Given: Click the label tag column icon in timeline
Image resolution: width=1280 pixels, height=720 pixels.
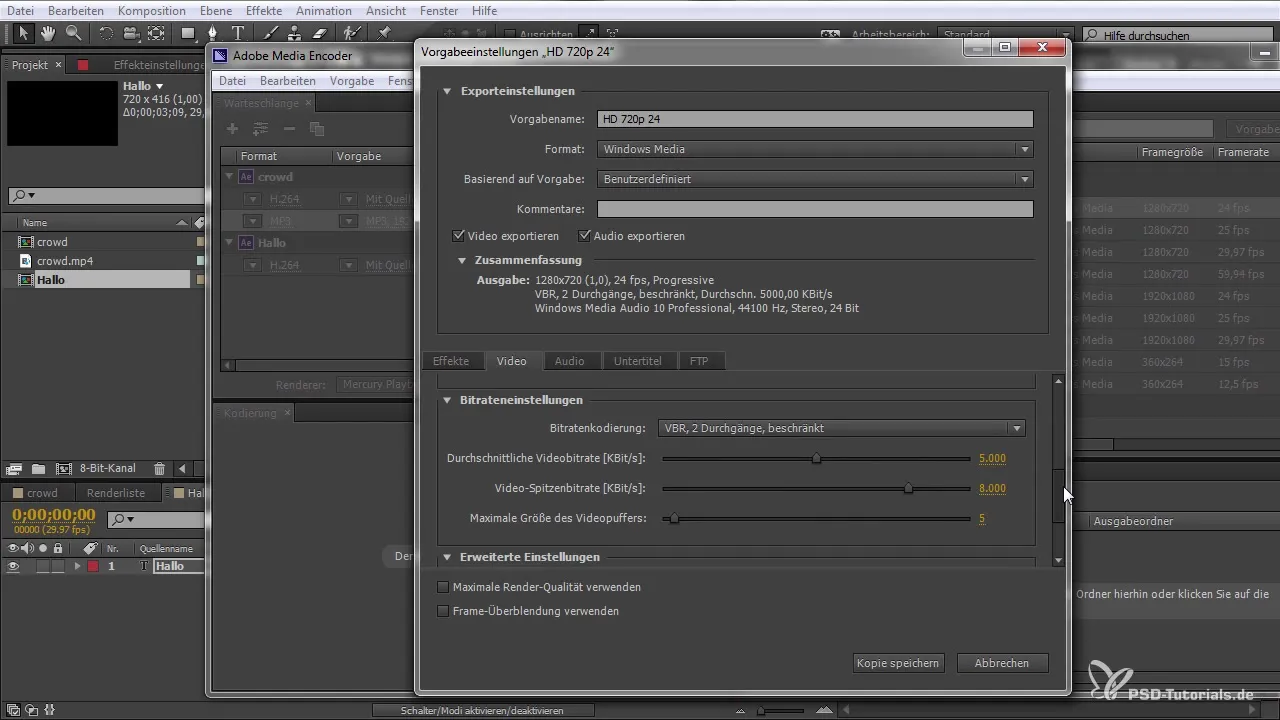Looking at the screenshot, I should click(x=90, y=548).
